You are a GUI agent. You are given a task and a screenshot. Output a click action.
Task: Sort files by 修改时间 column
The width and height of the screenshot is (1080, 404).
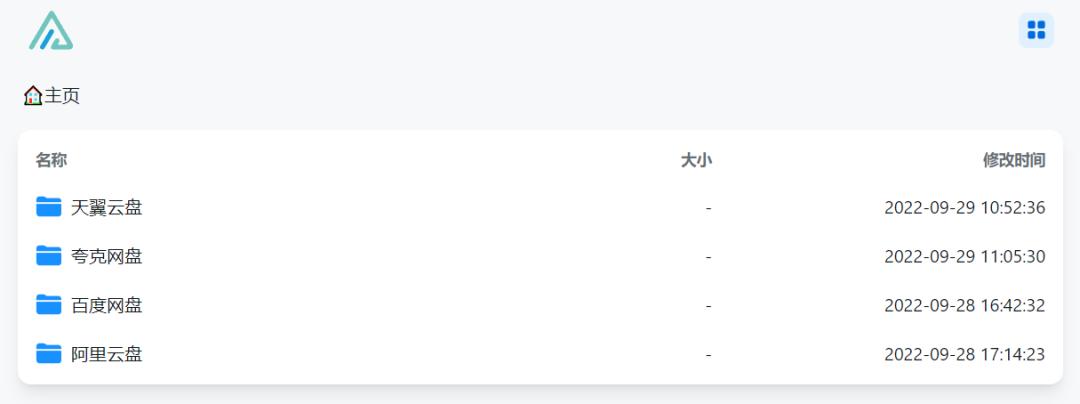click(x=1014, y=160)
